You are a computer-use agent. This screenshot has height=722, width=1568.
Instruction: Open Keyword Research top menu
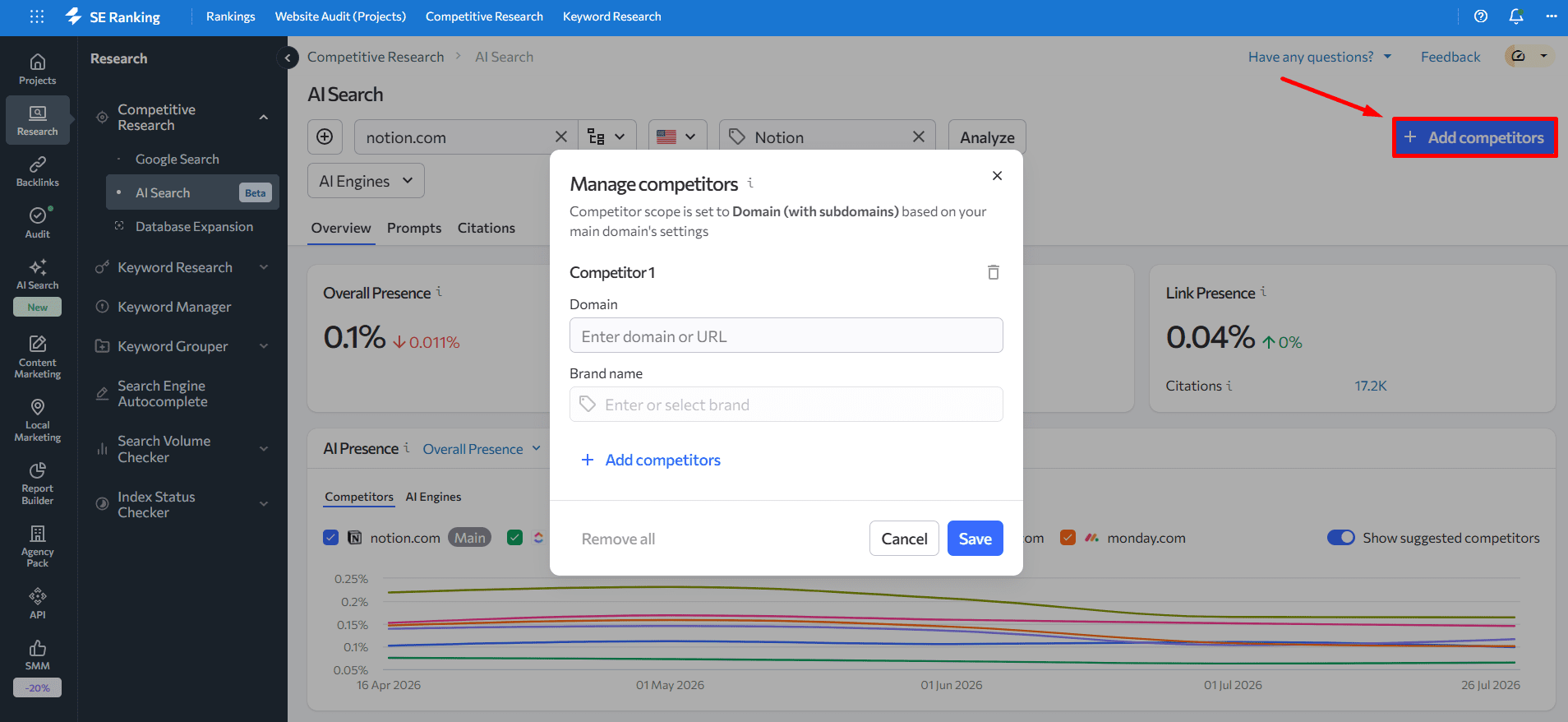611,16
